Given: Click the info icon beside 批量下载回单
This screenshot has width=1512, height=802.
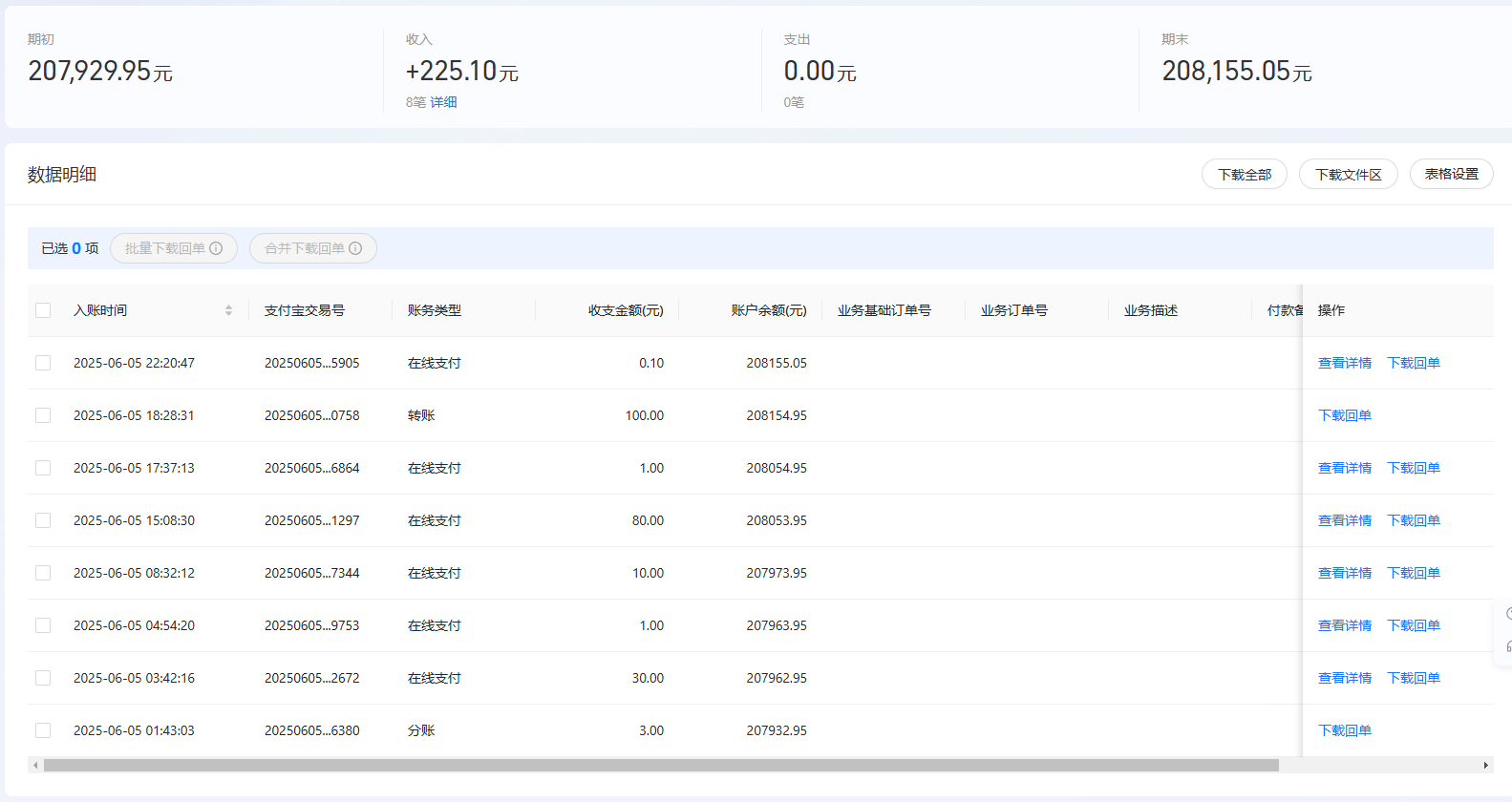Looking at the screenshot, I should point(216,248).
